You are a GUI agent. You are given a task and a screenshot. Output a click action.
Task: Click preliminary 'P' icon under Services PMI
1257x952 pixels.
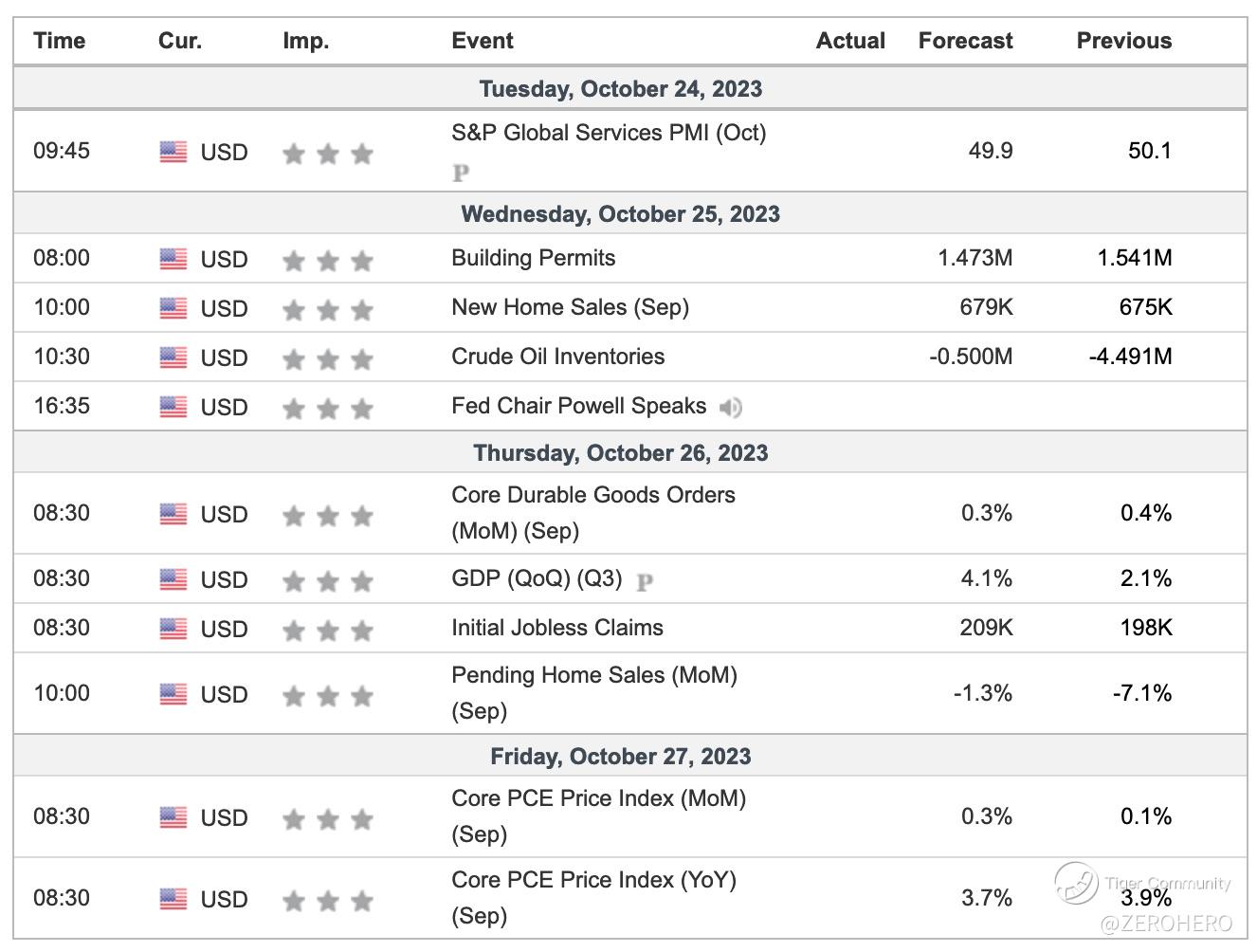click(x=461, y=173)
